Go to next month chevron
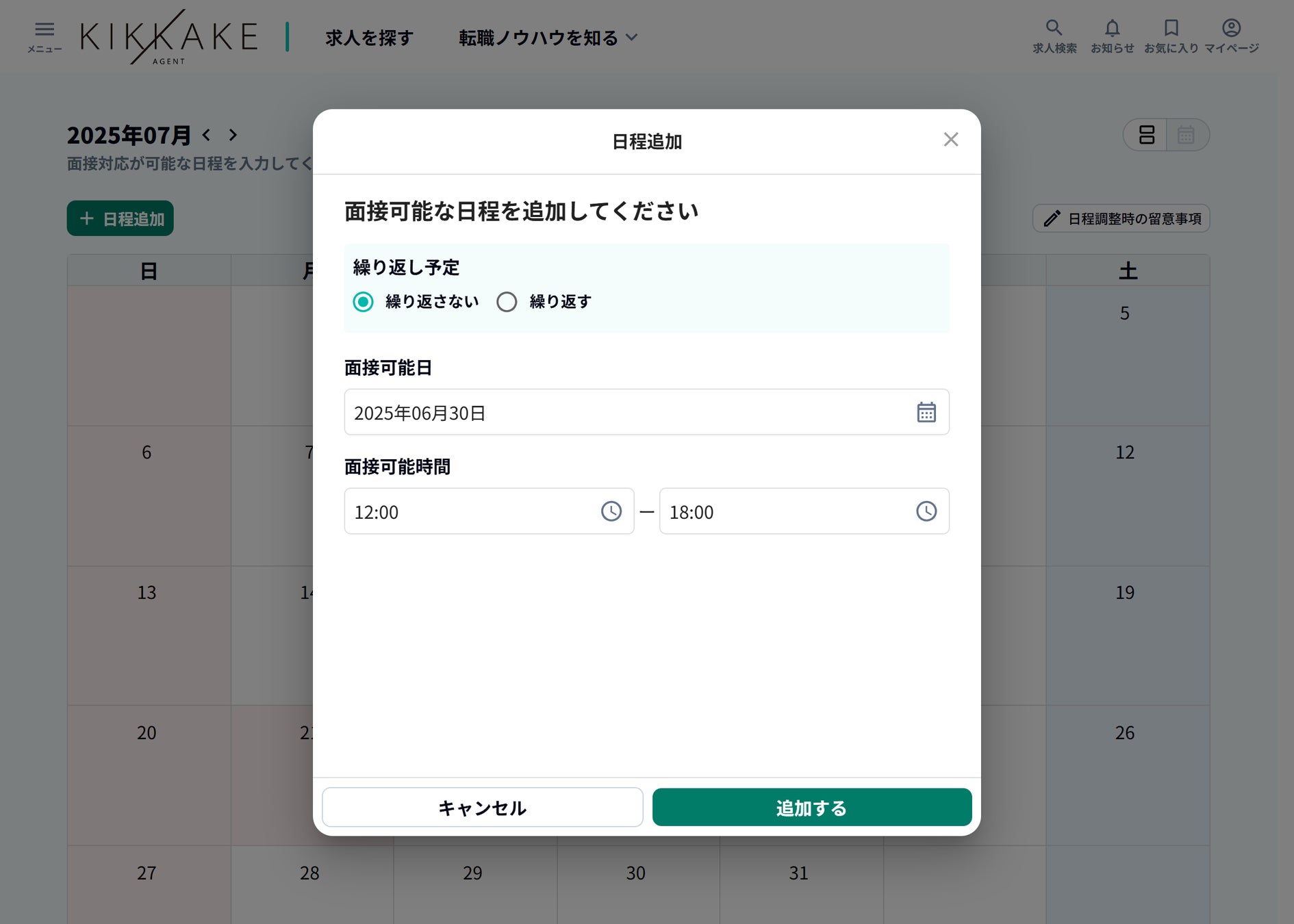 pos(233,135)
